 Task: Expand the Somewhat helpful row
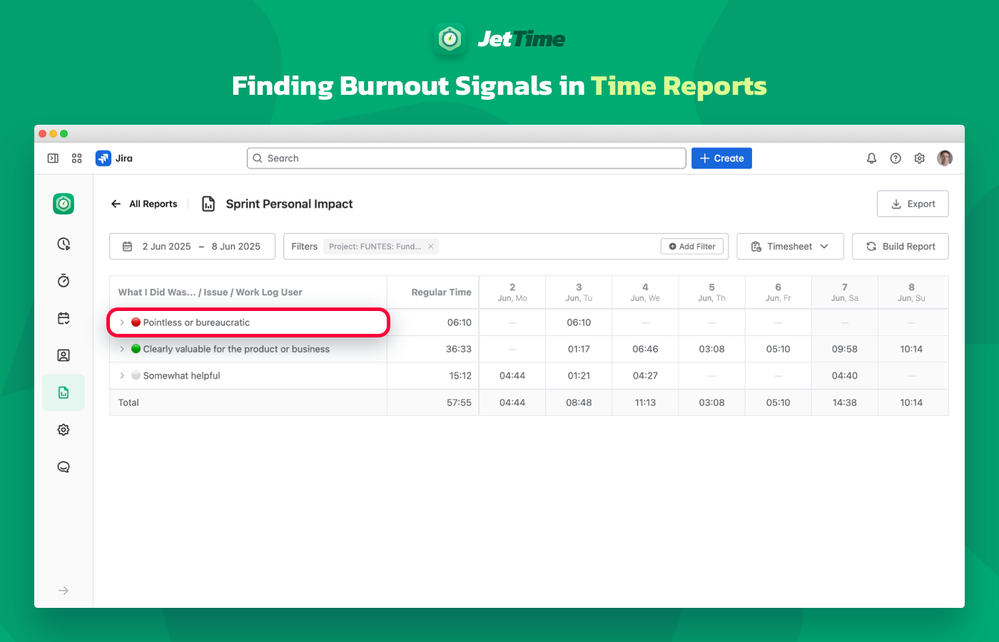pyautogui.click(x=122, y=376)
